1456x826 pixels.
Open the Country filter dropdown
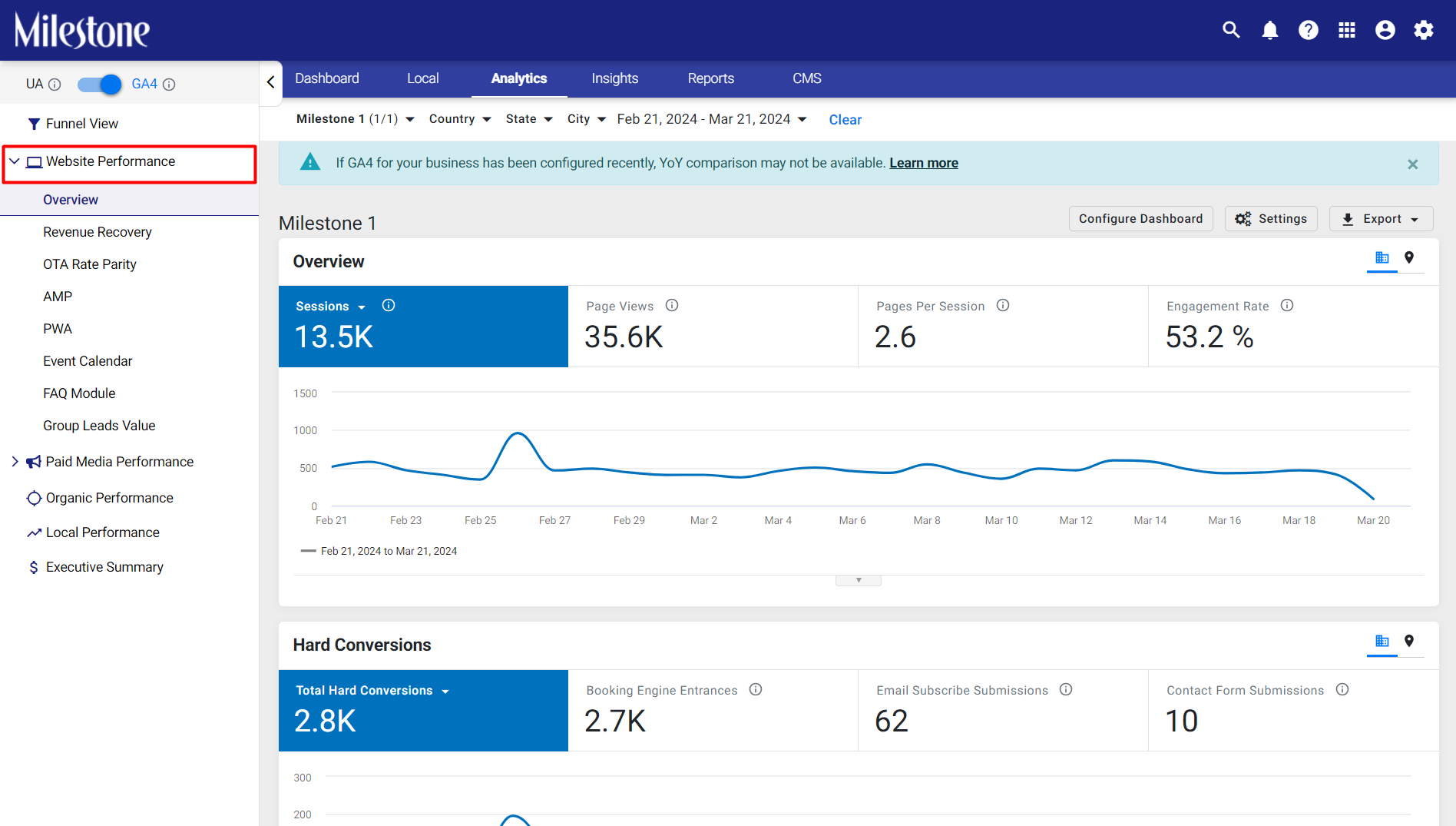[460, 119]
